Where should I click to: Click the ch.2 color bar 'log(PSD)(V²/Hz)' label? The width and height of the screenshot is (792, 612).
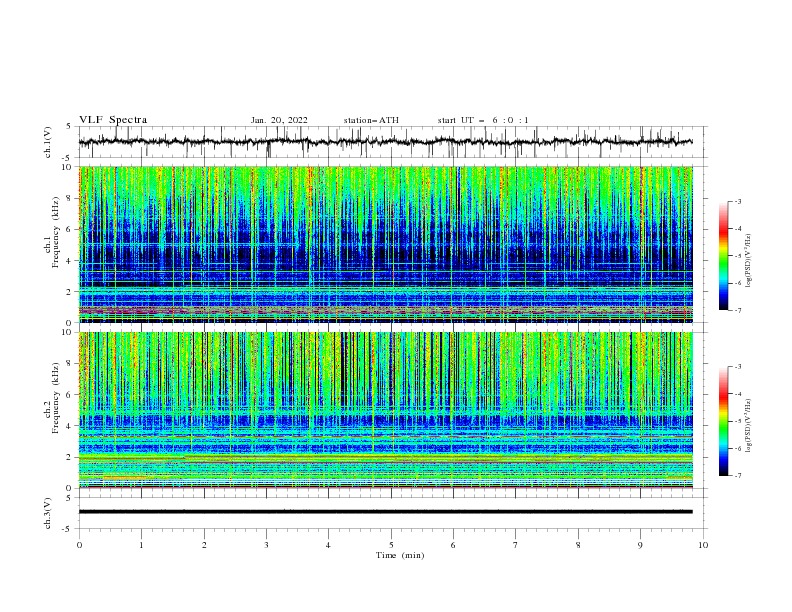tap(748, 426)
